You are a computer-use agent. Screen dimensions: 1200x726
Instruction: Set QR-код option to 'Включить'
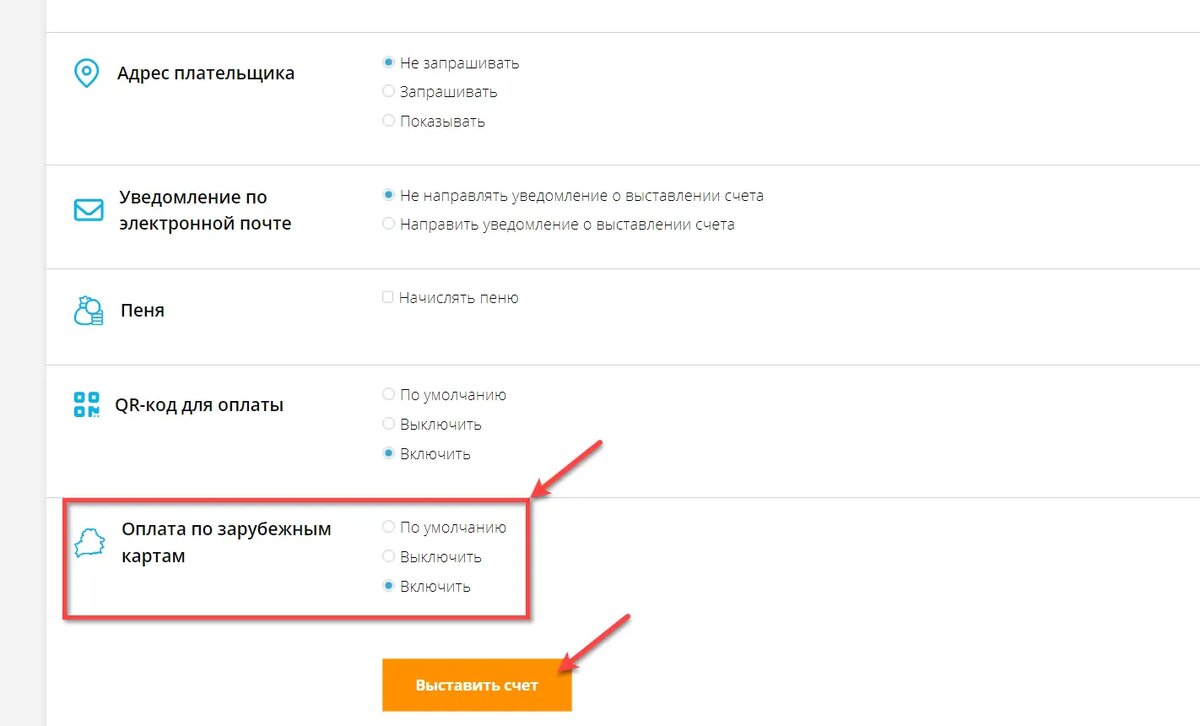tap(389, 454)
